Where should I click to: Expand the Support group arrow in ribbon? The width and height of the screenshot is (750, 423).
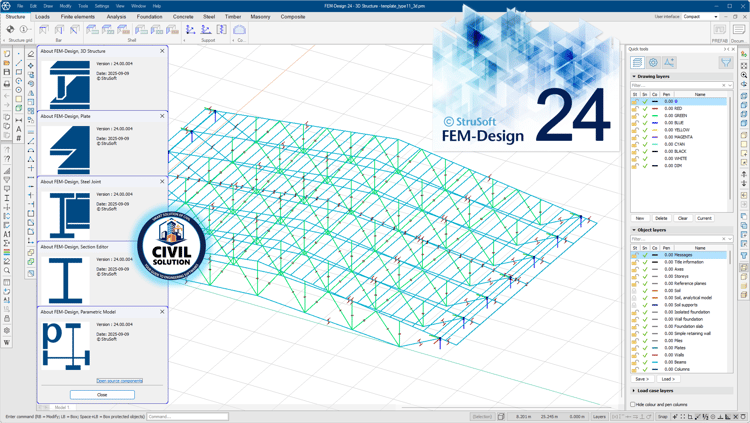185,41
